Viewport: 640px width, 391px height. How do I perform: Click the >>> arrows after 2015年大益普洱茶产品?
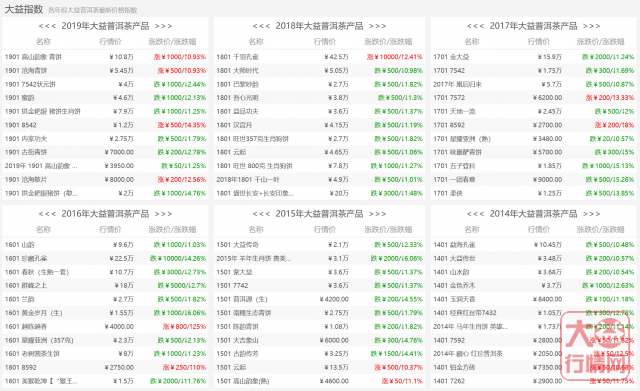tap(377, 214)
